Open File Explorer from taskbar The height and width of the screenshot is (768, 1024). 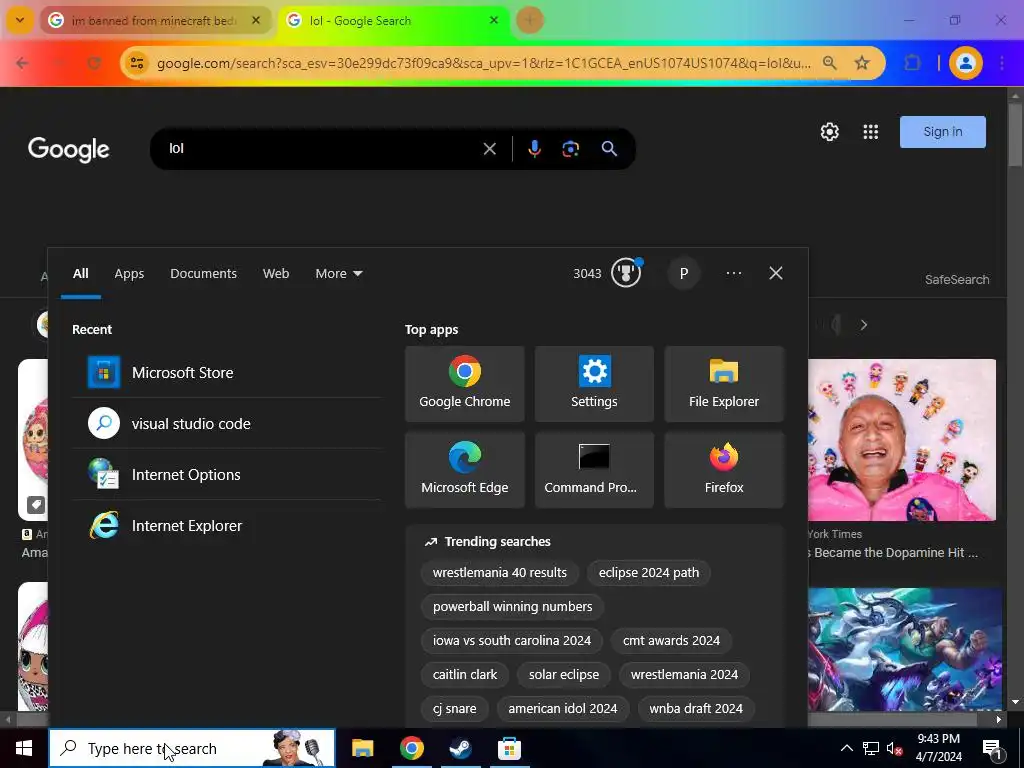coord(362,748)
